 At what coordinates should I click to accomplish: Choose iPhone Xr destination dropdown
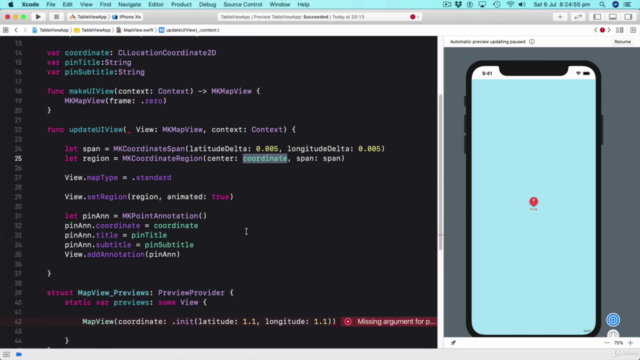click(127, 17)
